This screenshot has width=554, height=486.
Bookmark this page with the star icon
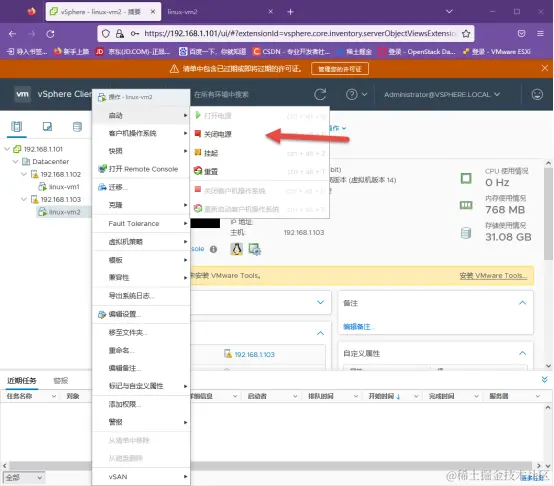[x=466, y=34]
